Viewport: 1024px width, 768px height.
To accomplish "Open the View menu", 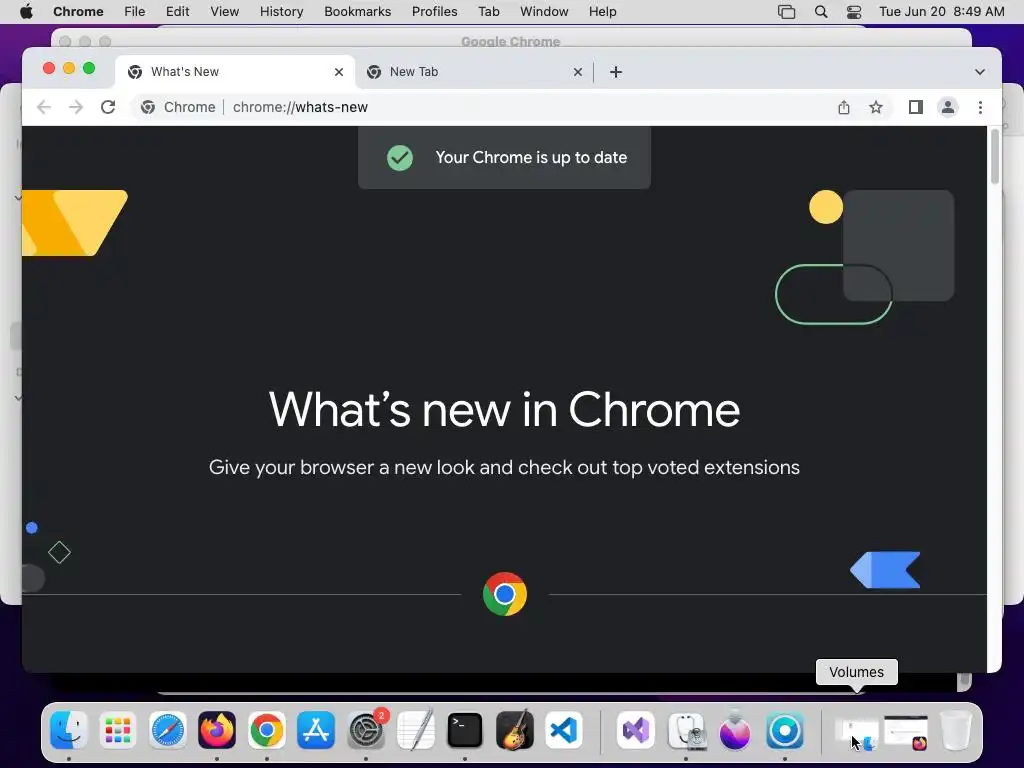I will click(x=225, y=12).
